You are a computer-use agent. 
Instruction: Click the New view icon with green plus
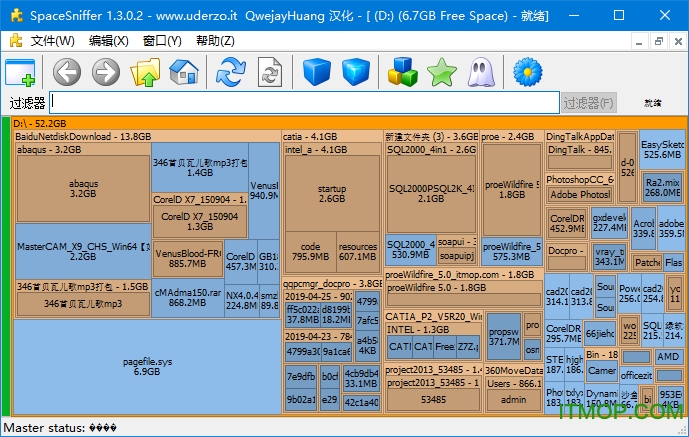point(20,72)
